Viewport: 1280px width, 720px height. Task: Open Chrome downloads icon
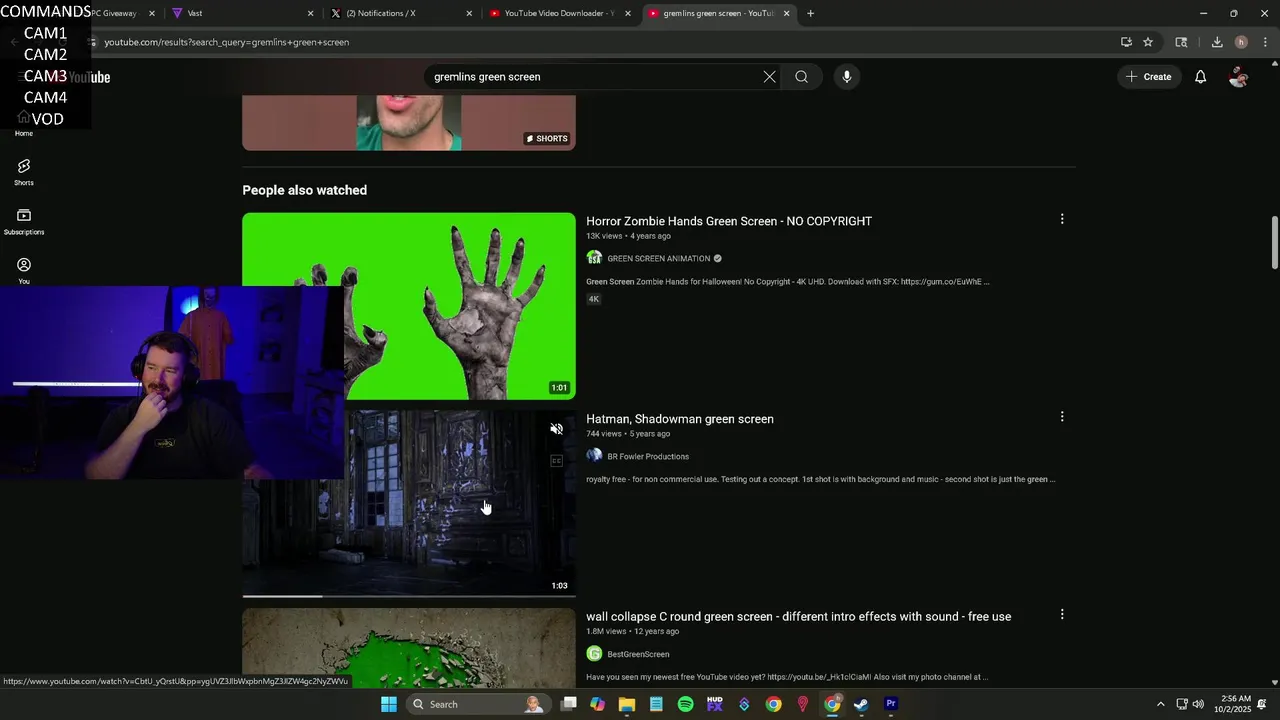click(x=1217, y=42)
